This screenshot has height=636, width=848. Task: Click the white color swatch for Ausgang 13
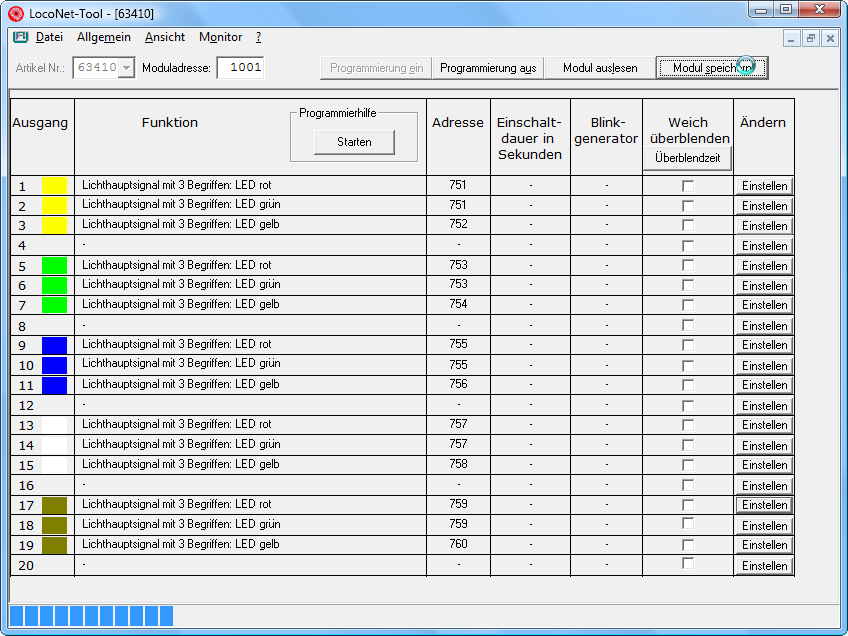(x=55, y=425)
